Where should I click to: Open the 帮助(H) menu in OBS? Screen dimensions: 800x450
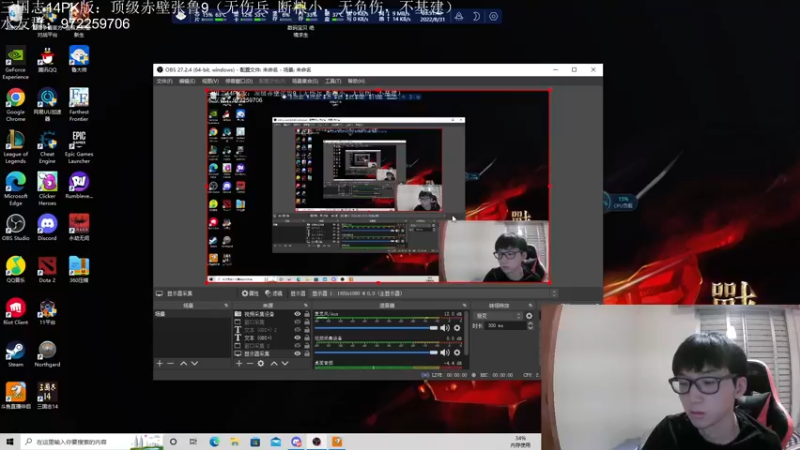[x=356, y=81]
